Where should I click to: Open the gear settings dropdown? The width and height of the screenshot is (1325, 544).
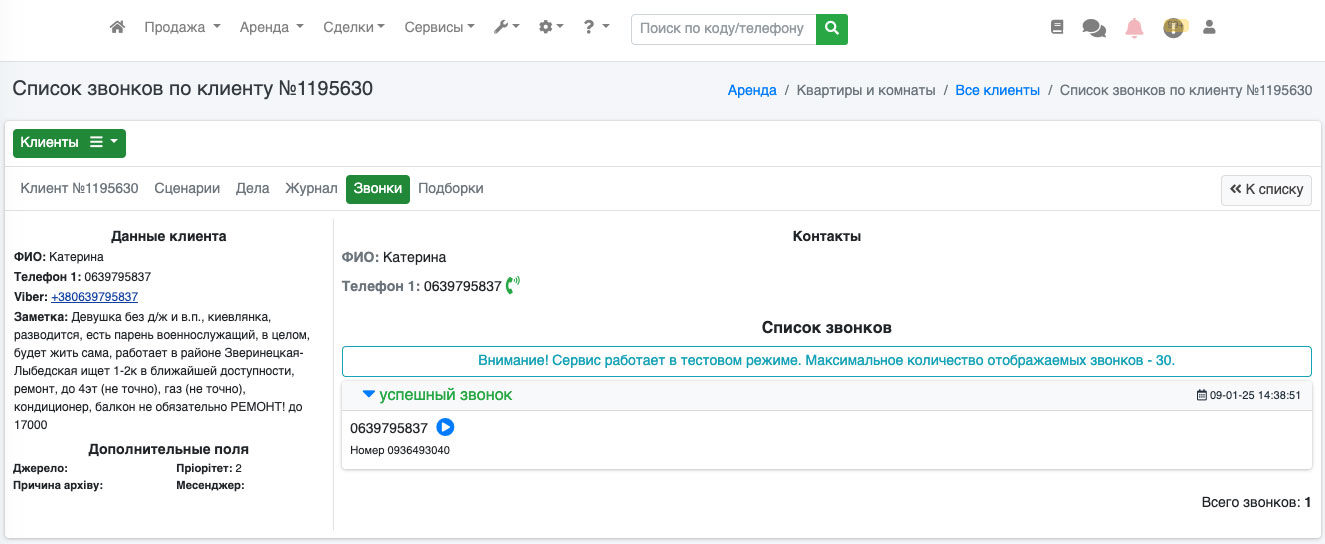click(551, 28)
